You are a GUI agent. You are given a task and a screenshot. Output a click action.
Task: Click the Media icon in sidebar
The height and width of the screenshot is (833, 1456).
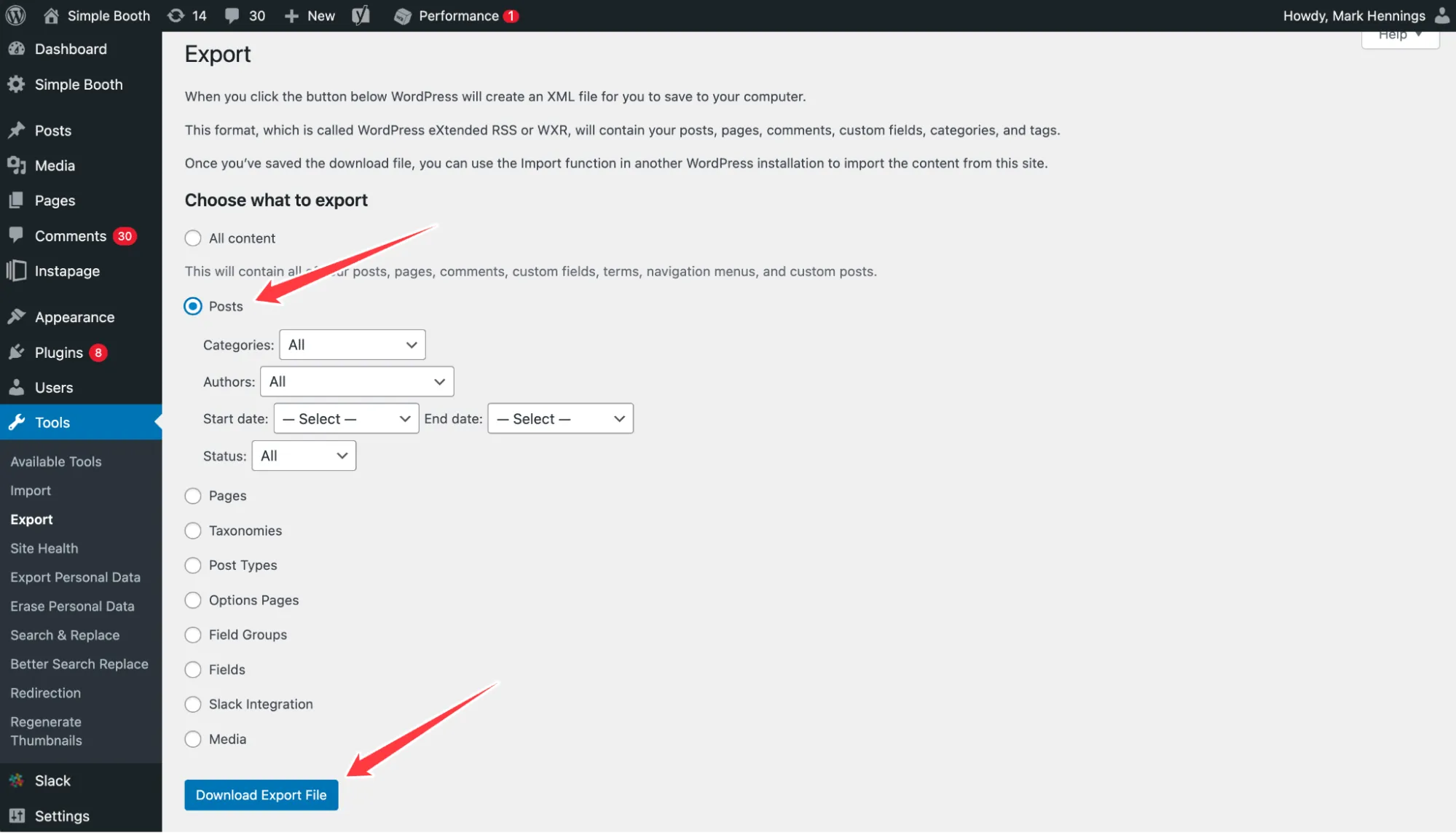pyautogui.click(x=17, y=165)
